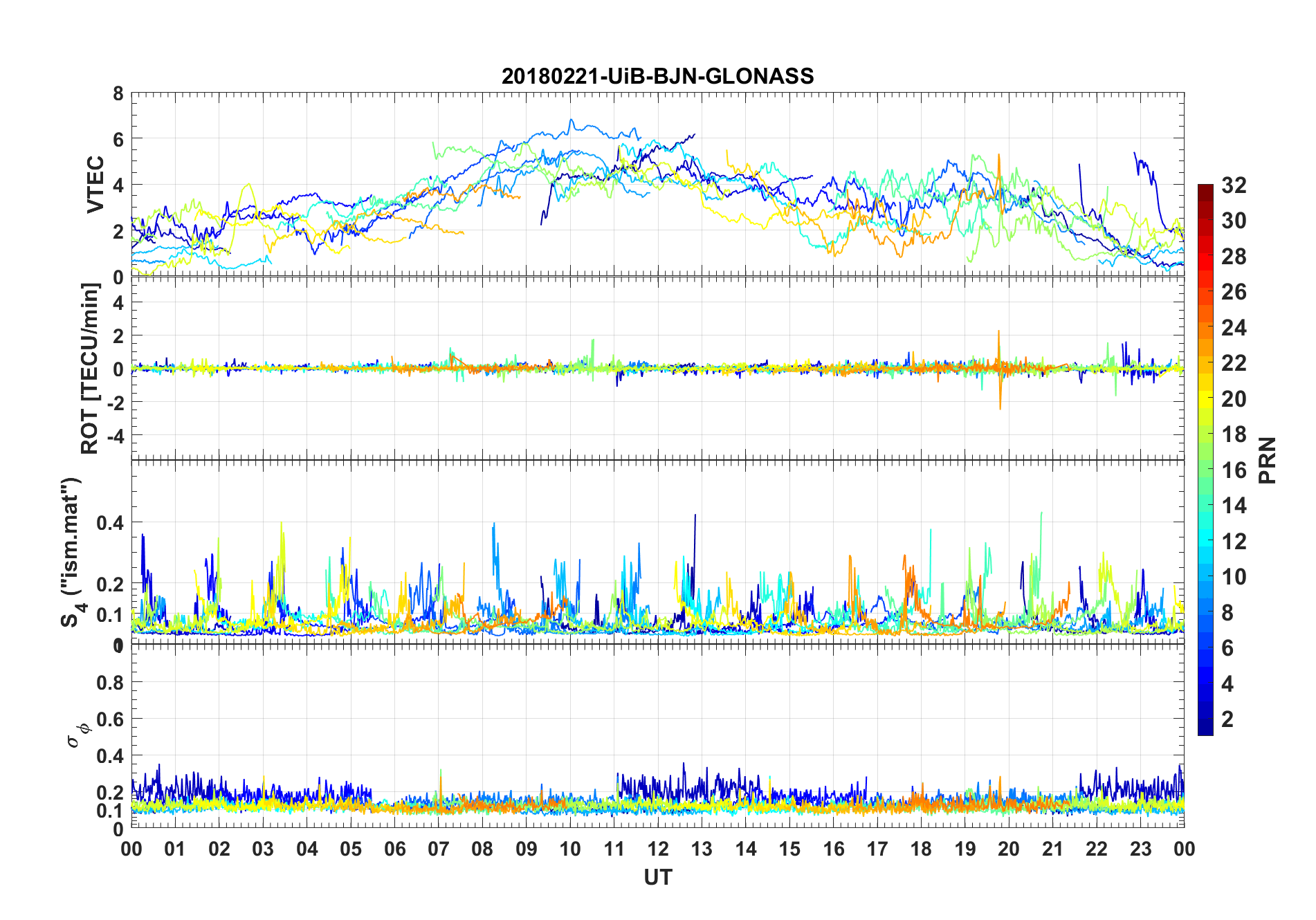Click colorbar tick label 26
This screenshot has width=1316, height=920.
tap(1234, 292)
